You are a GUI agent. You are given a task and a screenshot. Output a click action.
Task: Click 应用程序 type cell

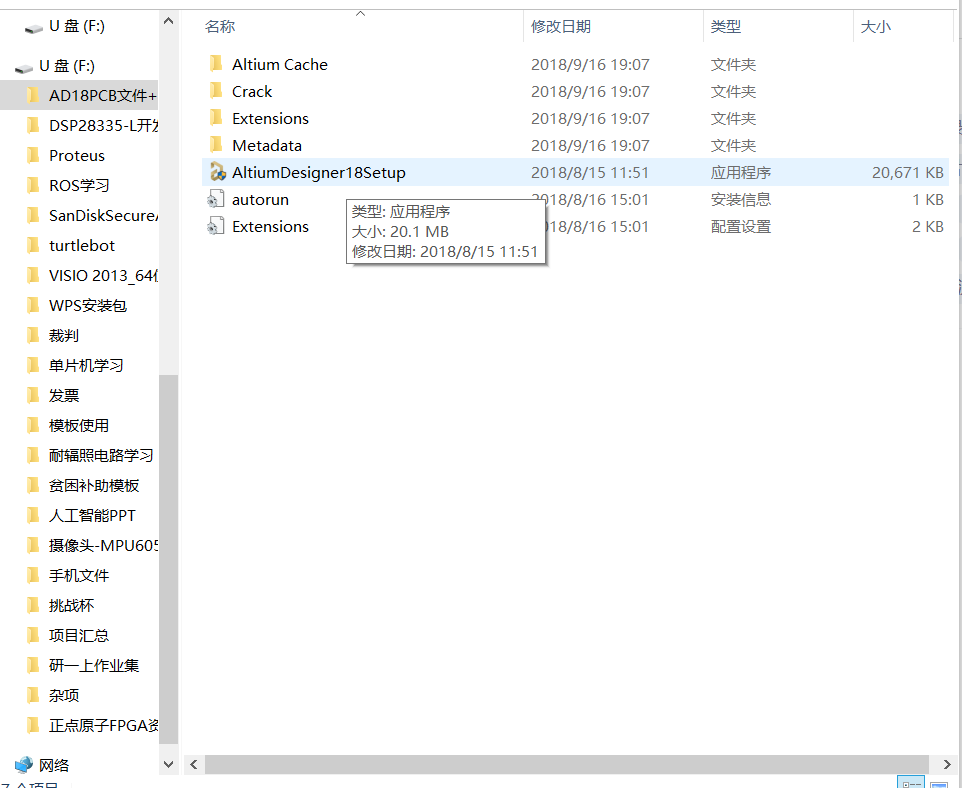[x=741, y=172]
